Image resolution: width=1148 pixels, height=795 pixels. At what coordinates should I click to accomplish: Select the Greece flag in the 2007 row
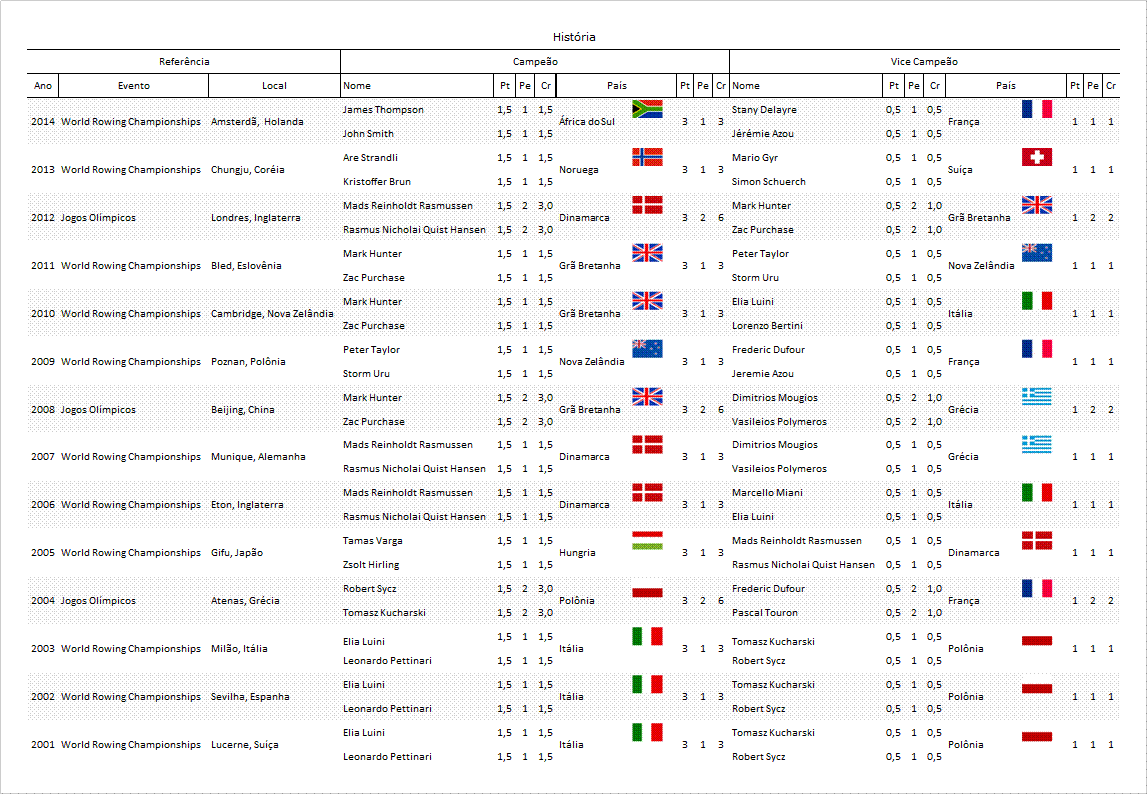click(x=1037, y=444)
